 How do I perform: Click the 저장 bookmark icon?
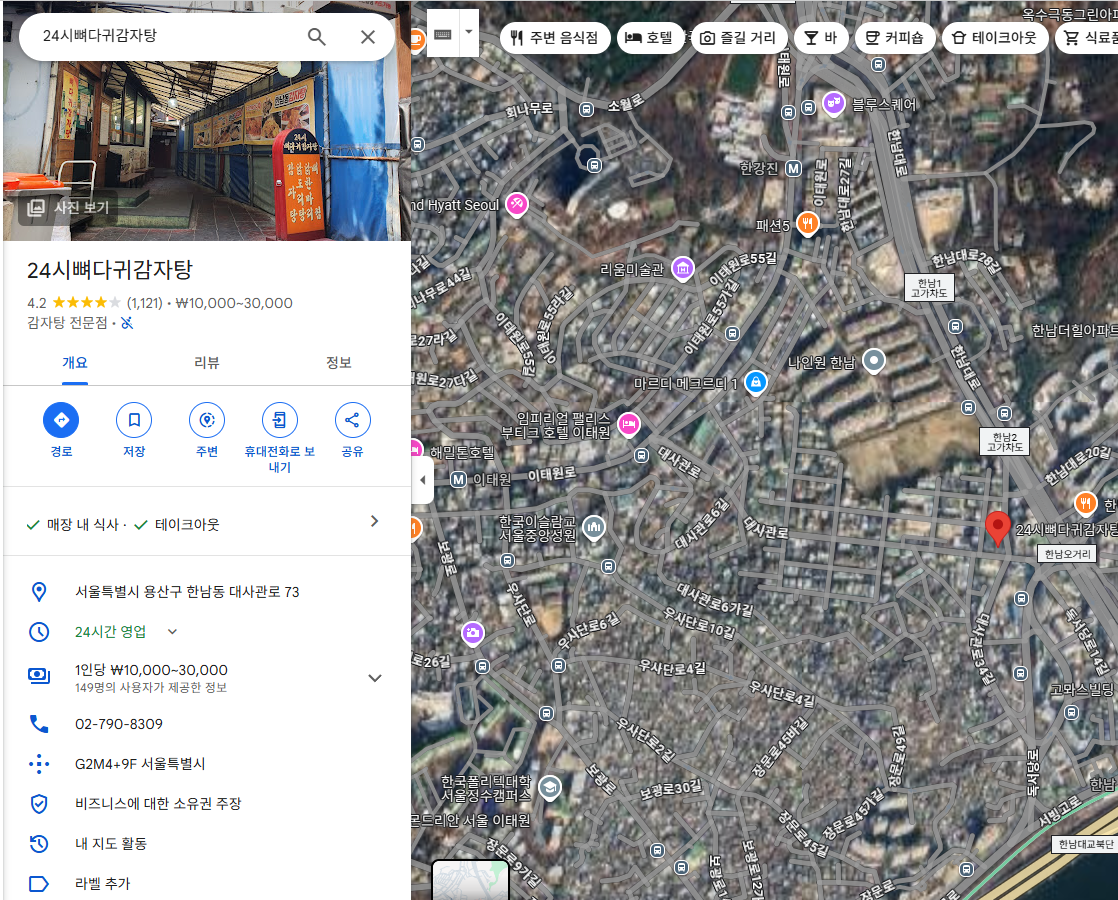click(x=134, y=420)
